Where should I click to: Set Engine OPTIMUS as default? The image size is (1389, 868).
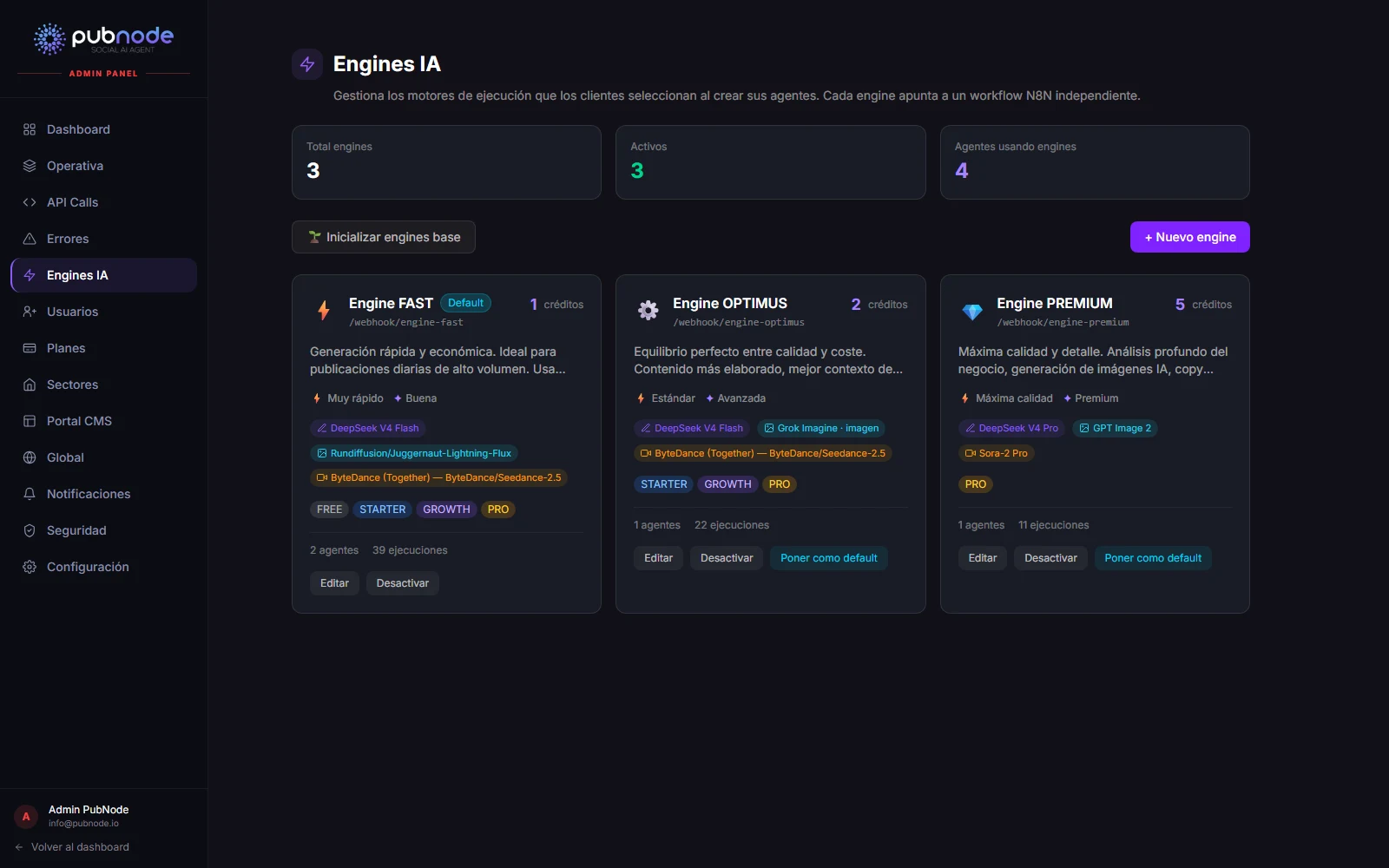tap(829, 558)
